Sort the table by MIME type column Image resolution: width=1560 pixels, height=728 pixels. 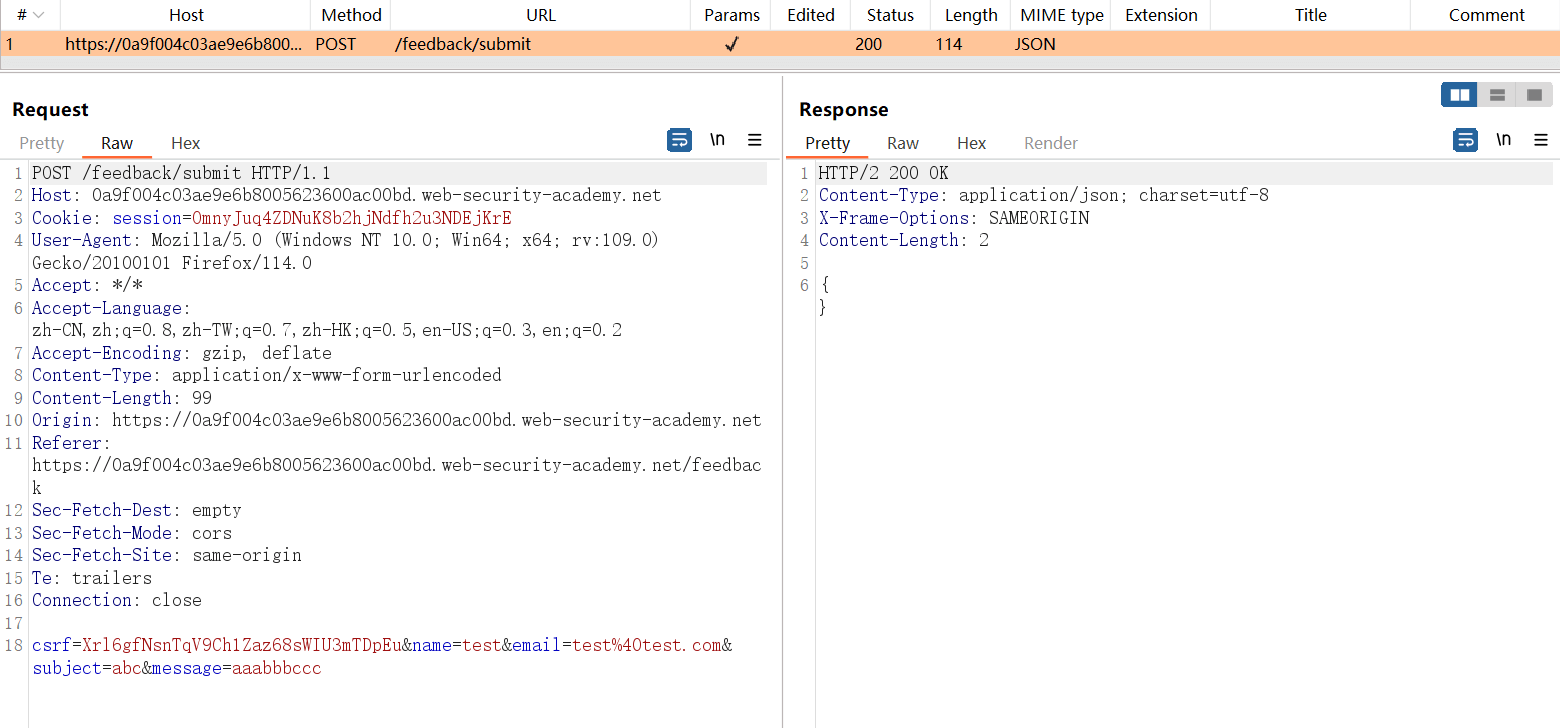(1061, 15)
